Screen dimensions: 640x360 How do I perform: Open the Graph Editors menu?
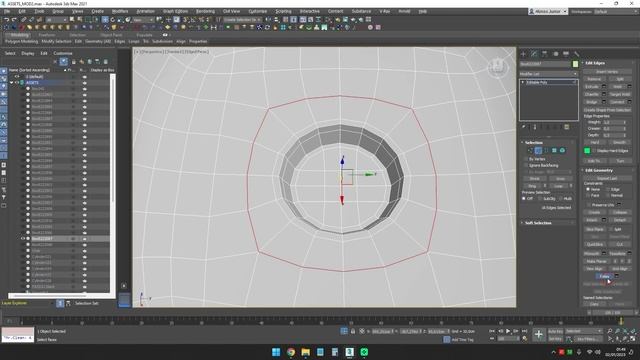tap(175, 11)
